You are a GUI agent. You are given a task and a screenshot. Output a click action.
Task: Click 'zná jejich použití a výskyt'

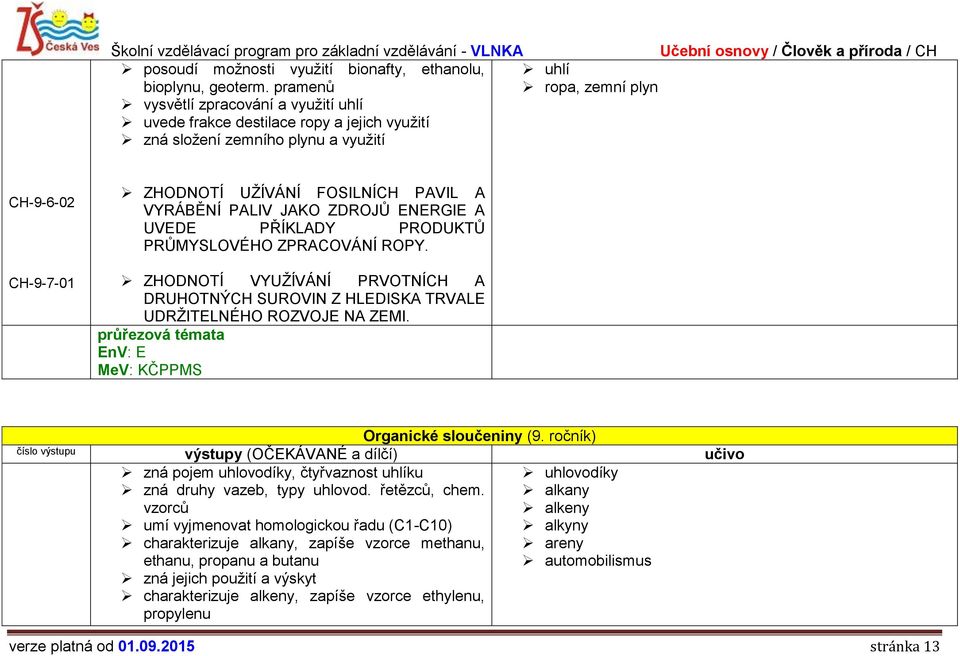click(x=230, y=578)
